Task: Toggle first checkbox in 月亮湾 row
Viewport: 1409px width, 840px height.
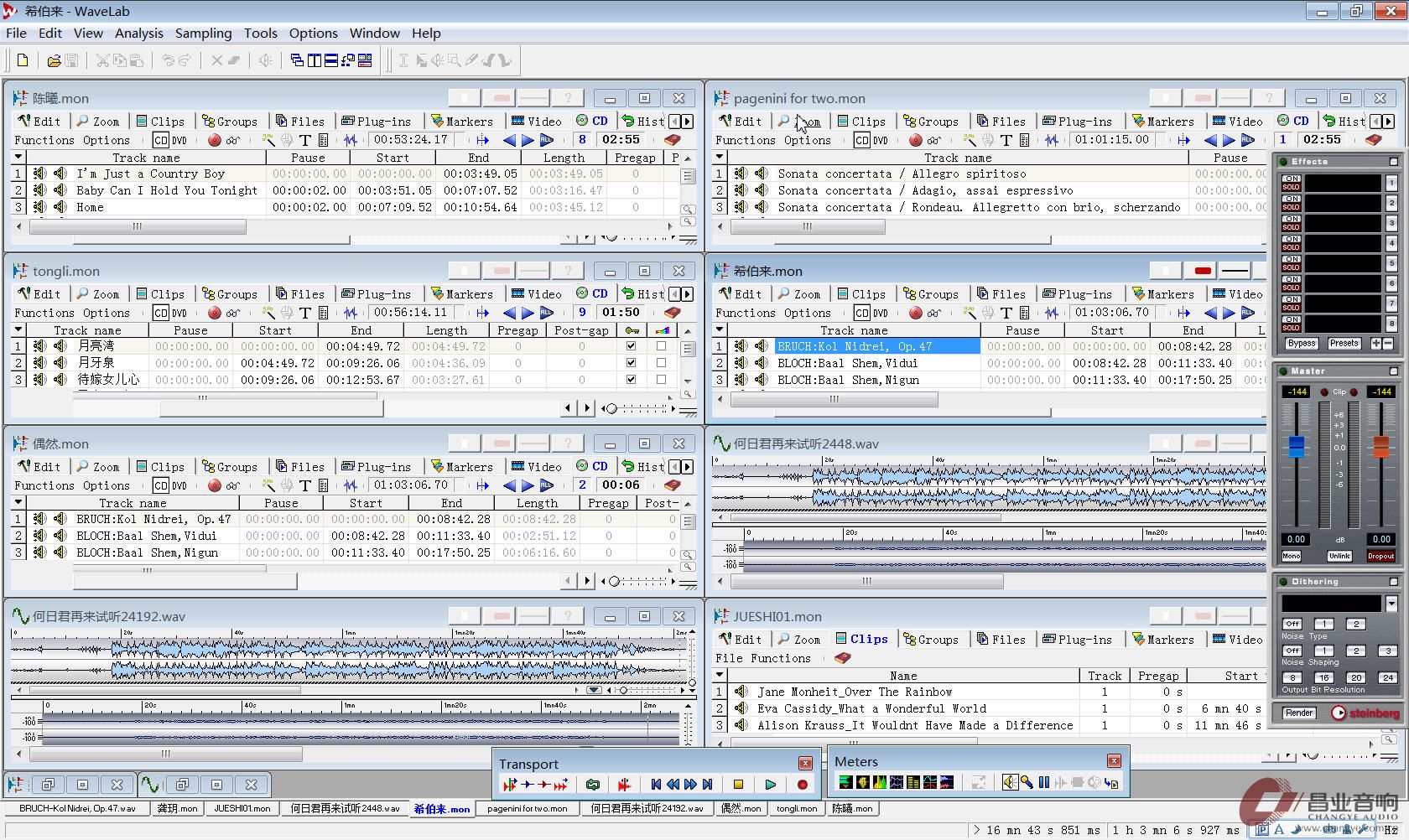Action: (631, 345)
